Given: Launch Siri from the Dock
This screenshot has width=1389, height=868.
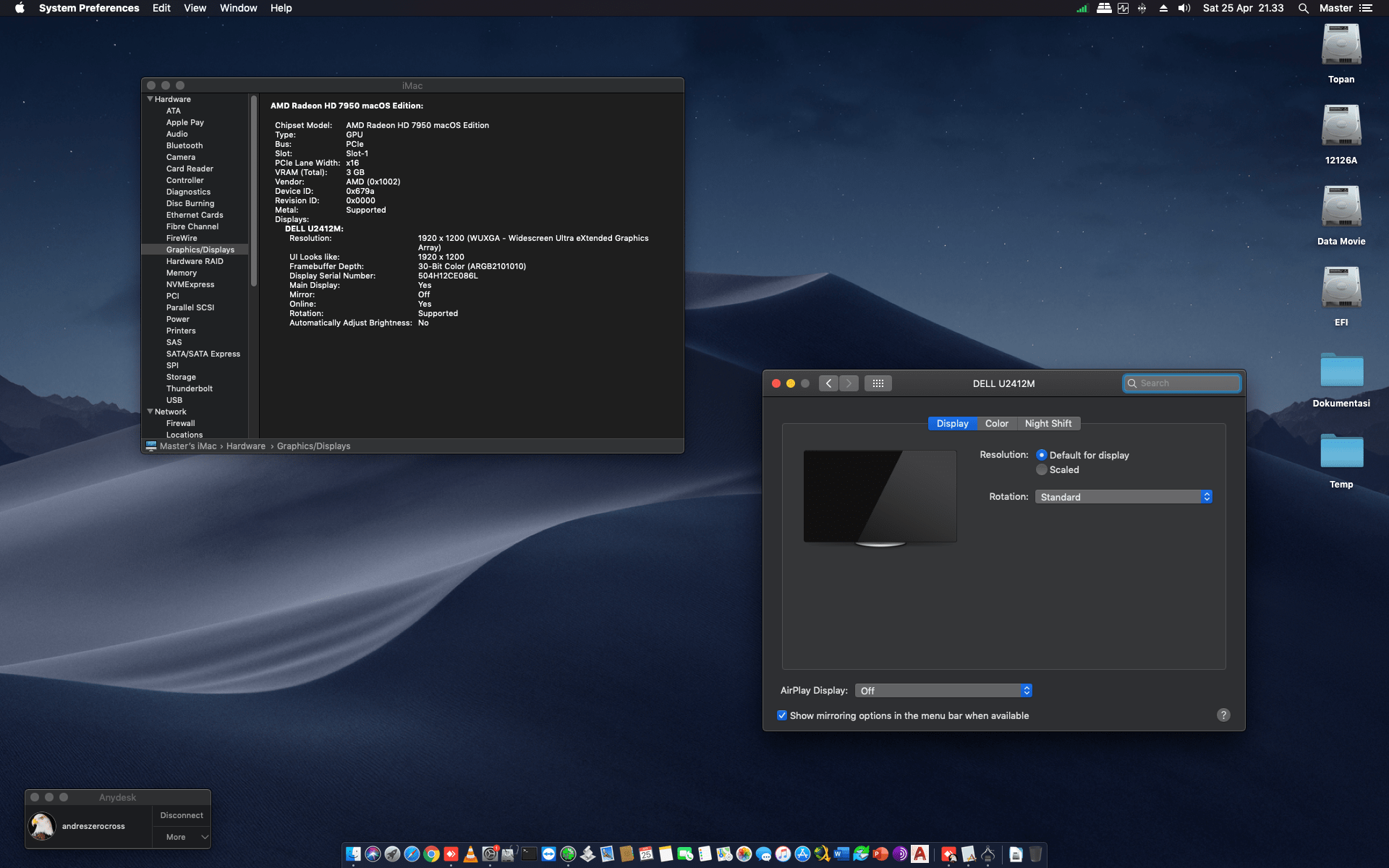Looking at the screenshot, I should [373, 854].
